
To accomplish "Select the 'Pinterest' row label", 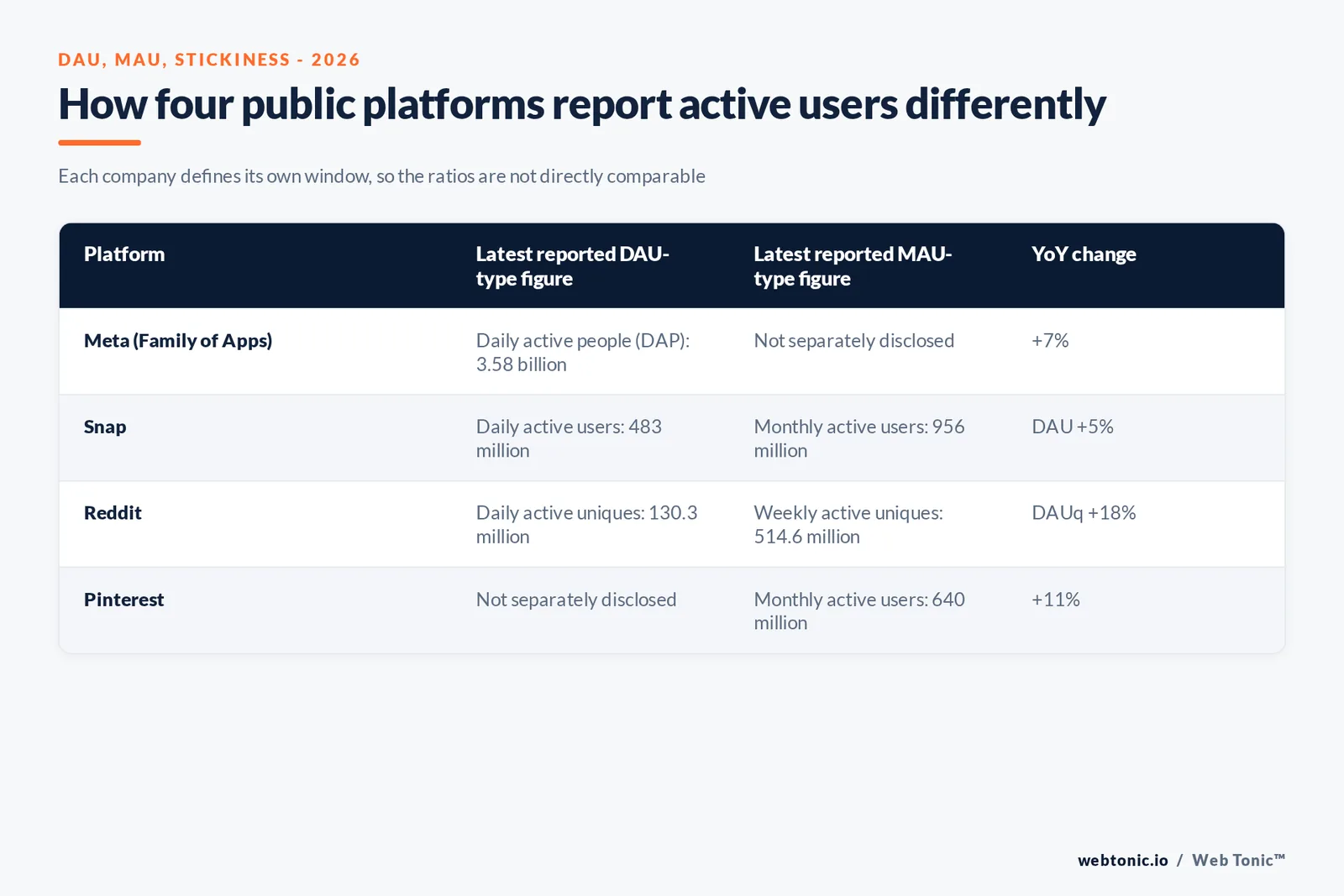I will (x=124, y=600).
